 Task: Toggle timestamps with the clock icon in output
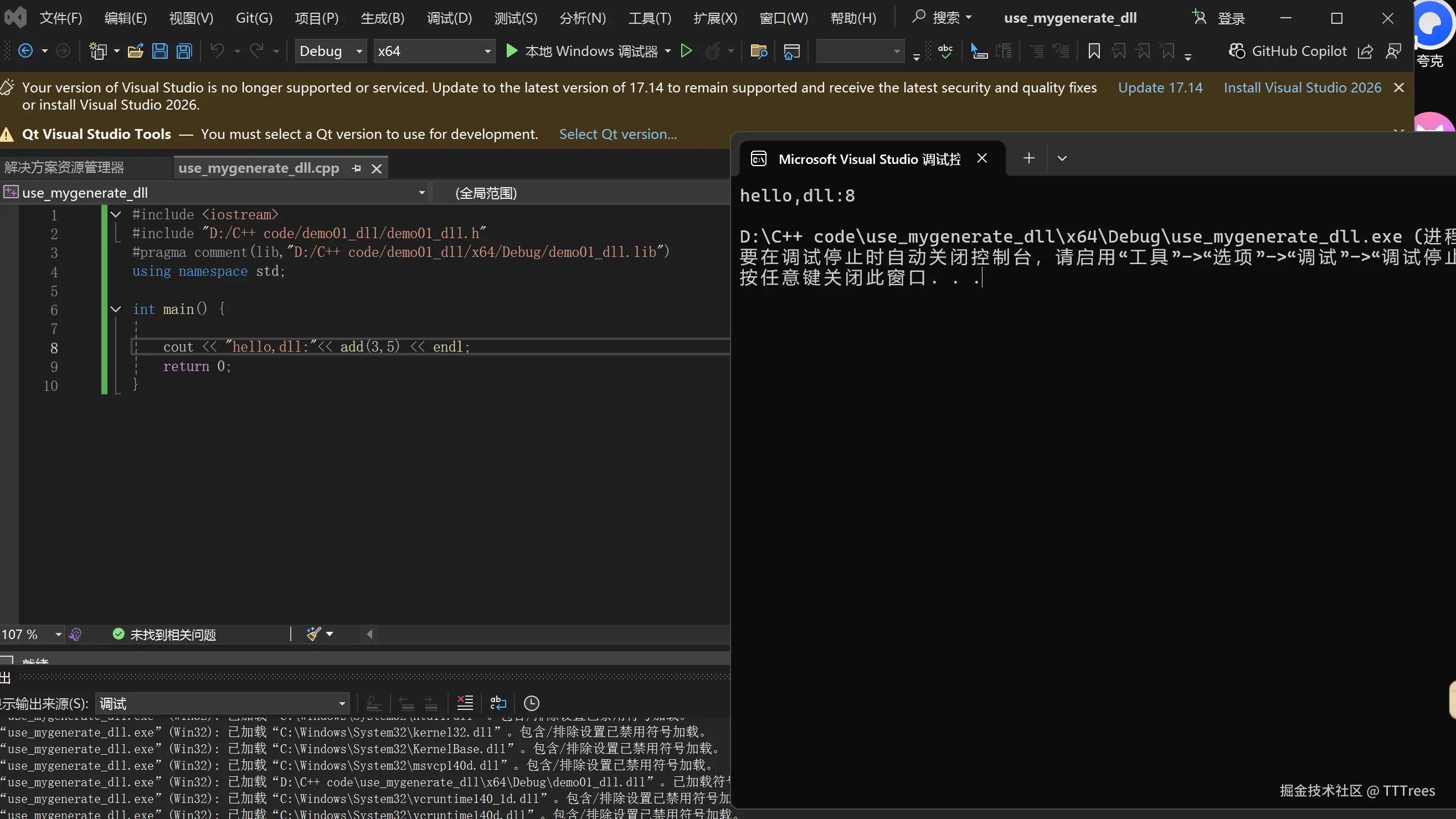tap(531, 703)
